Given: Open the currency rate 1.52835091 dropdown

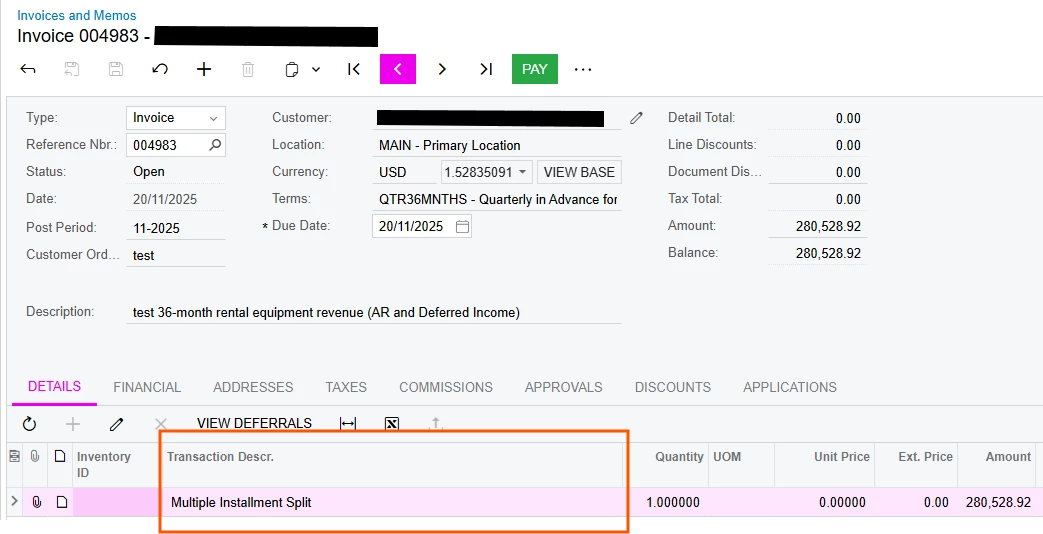Looking at the screenshot, I should [x=523, y=172].
